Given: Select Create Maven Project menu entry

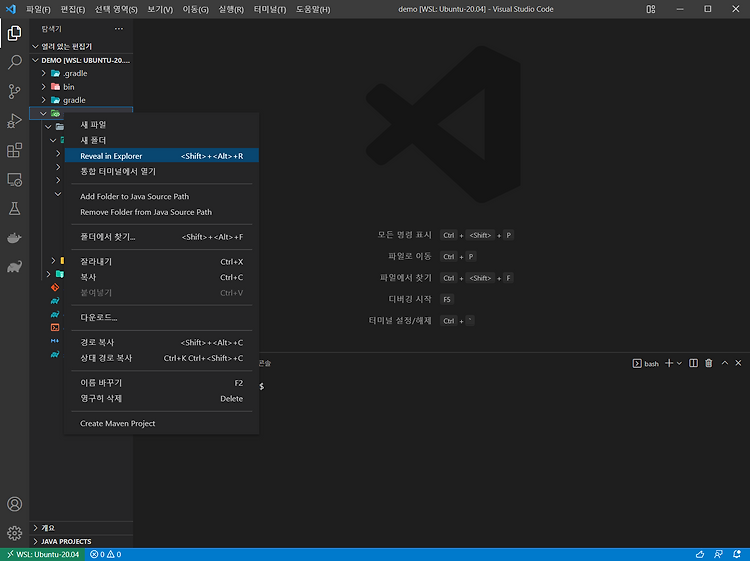Looking at the screenshot, I should (162, 423).
